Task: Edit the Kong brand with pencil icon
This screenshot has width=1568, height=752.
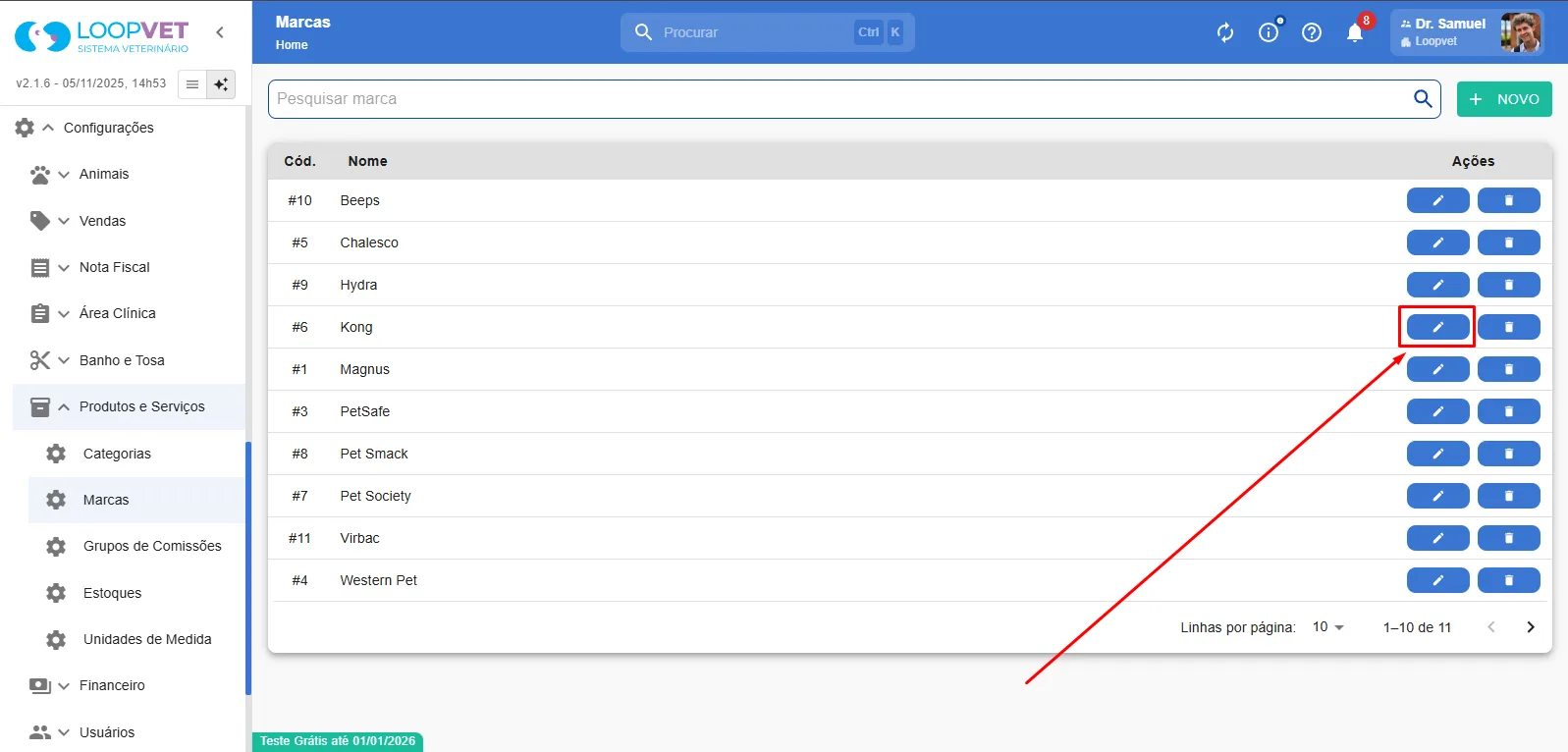Action: 1437,327
